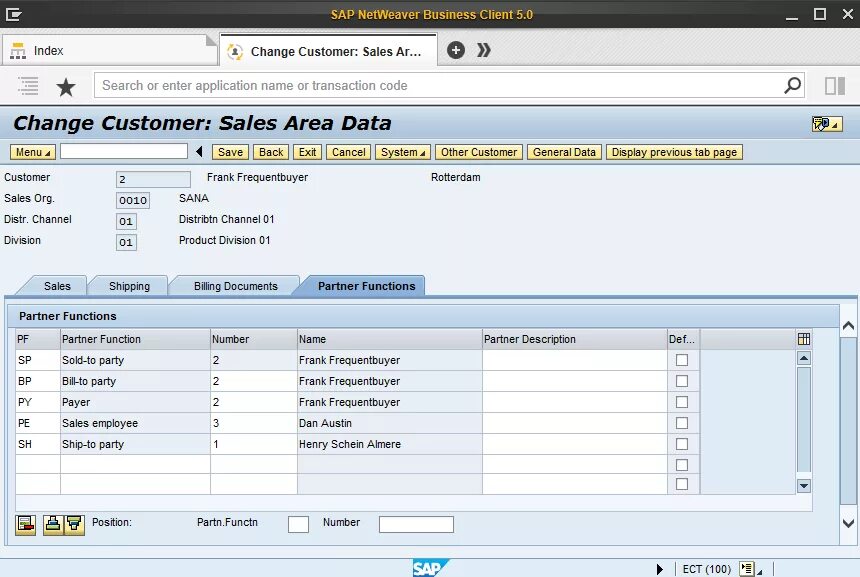
Task: Add a new tab with plus icon
Action: point(456,50)
